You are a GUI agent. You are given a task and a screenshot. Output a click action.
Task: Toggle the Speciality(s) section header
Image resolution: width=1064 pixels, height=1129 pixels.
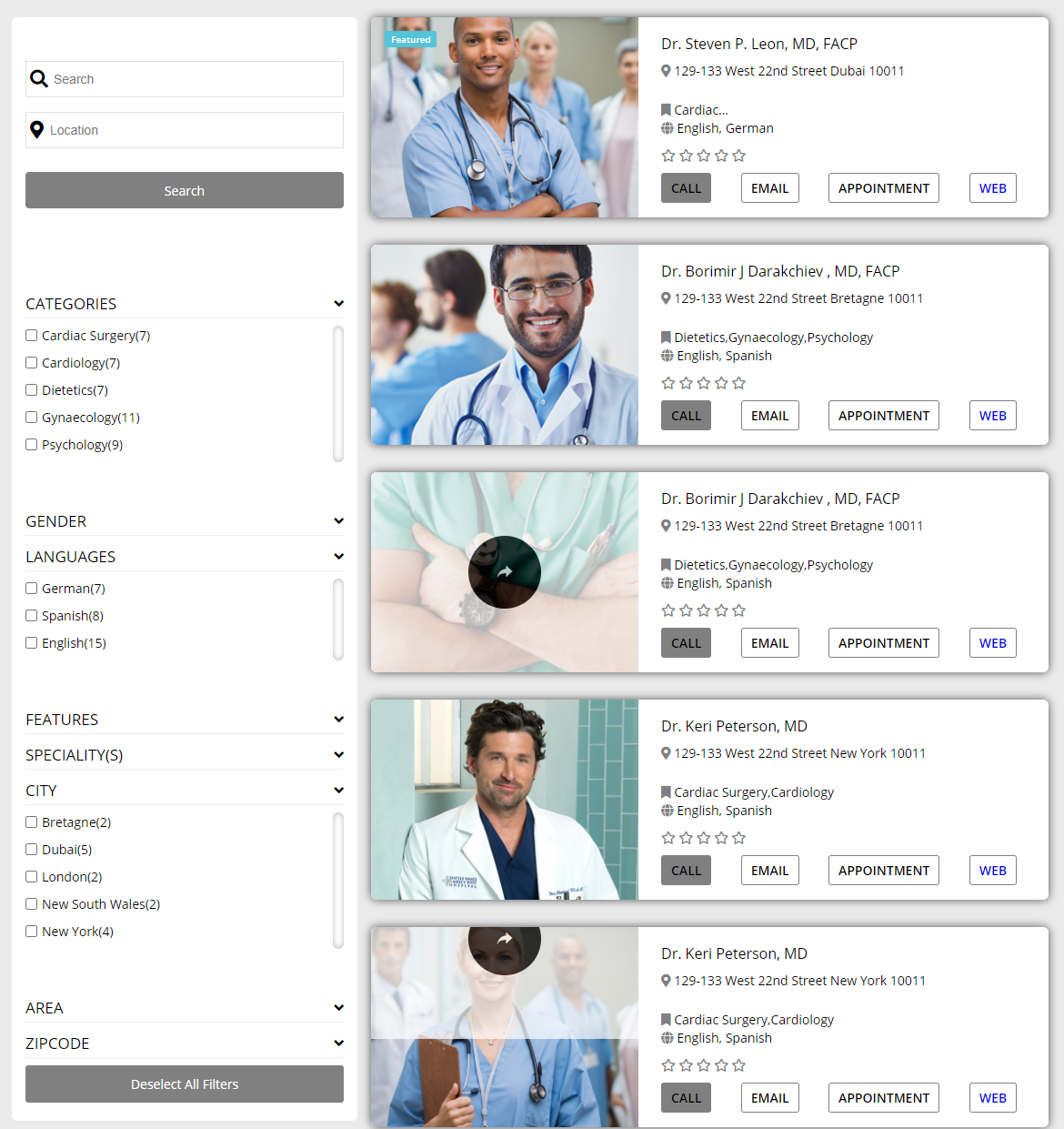tap(338, 755)
